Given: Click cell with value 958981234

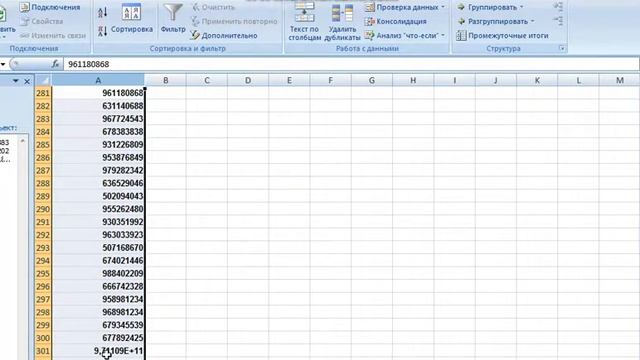Looking at the screenshot, I should pos(98,299).
